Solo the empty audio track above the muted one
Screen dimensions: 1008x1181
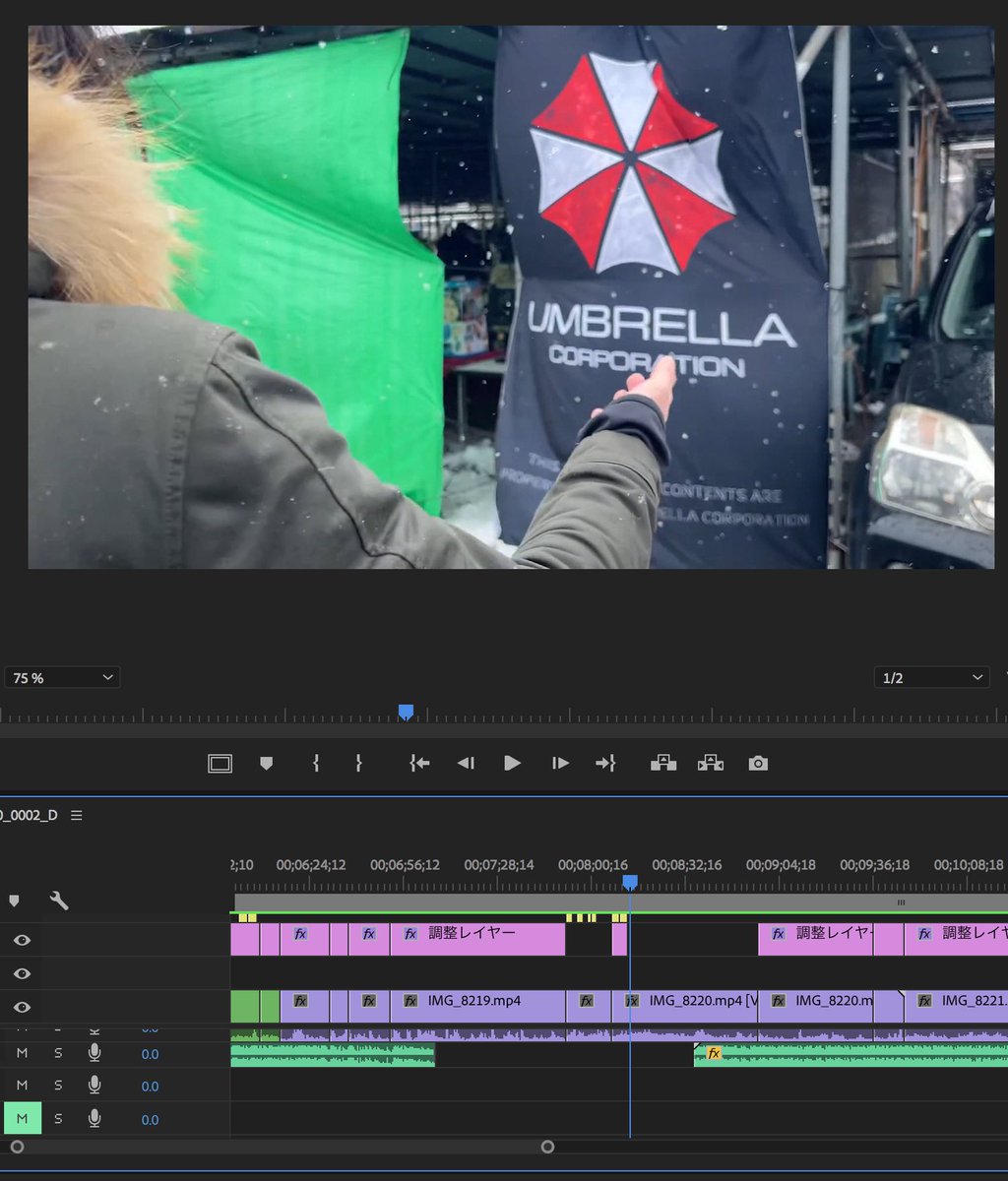58,1086
